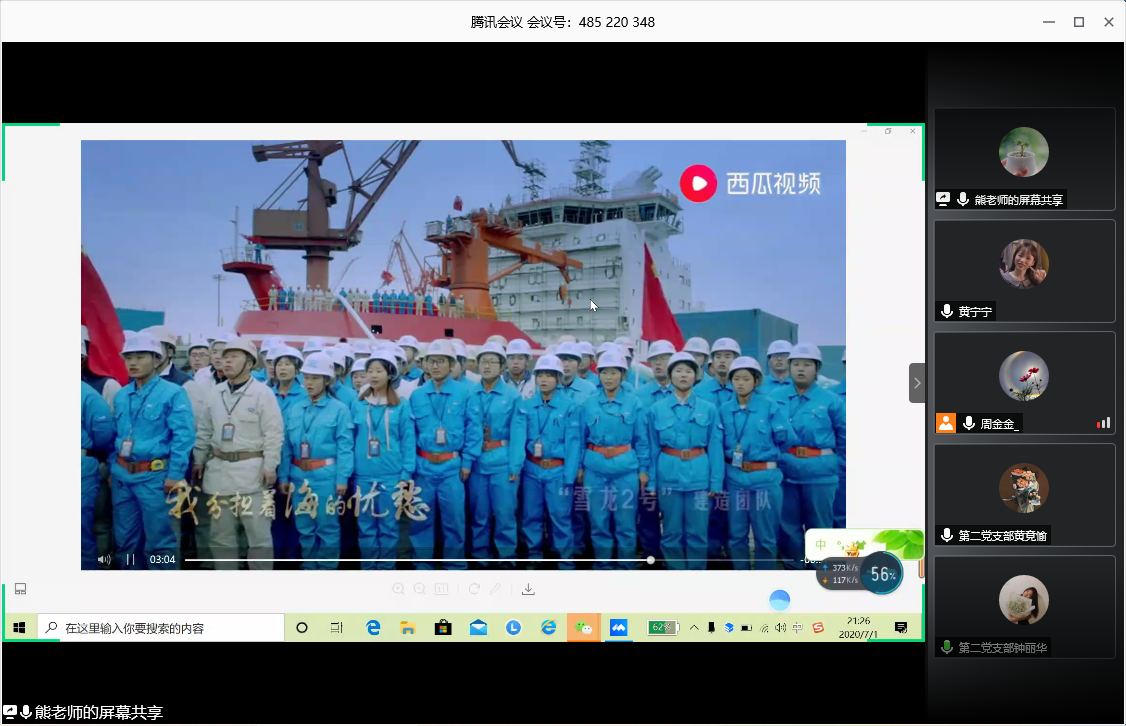This screenshot has width=1126, height=726.
Task: Click the download icon below the video
Action: [x=528, y=589]
